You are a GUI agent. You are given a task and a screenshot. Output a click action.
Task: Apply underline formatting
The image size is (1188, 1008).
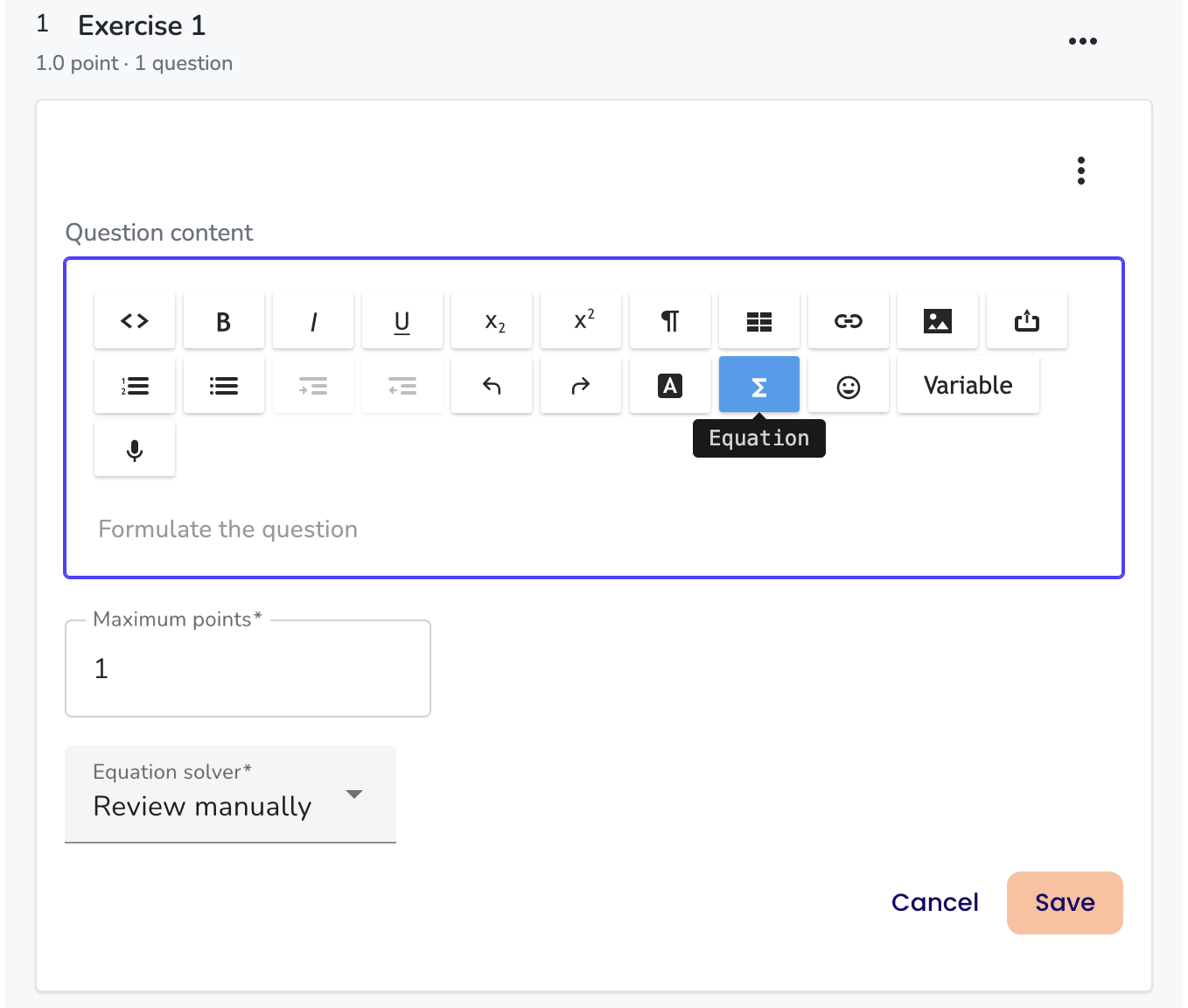402,320
